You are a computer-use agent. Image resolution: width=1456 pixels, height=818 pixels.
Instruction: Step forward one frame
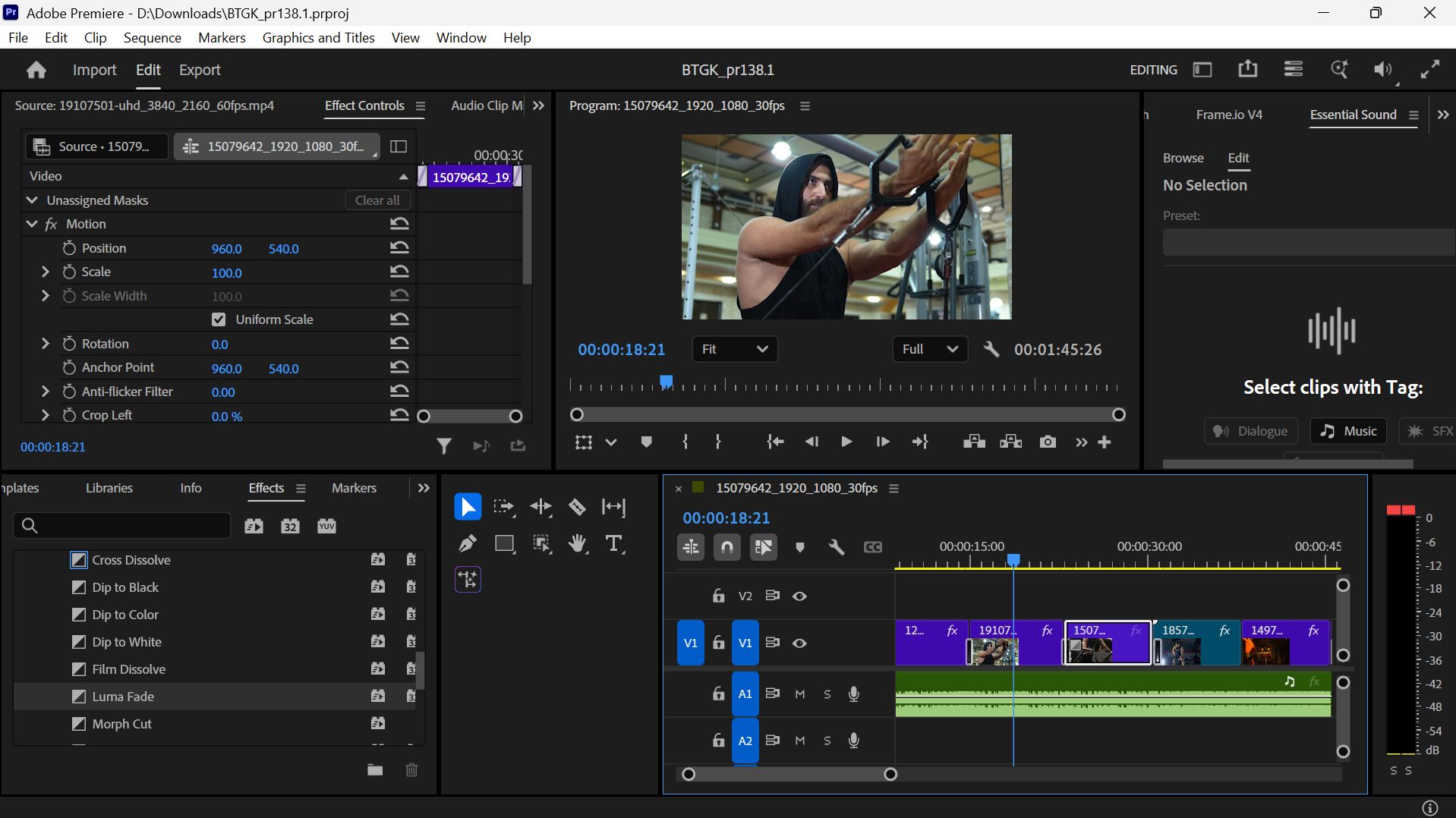click(882, 442)
